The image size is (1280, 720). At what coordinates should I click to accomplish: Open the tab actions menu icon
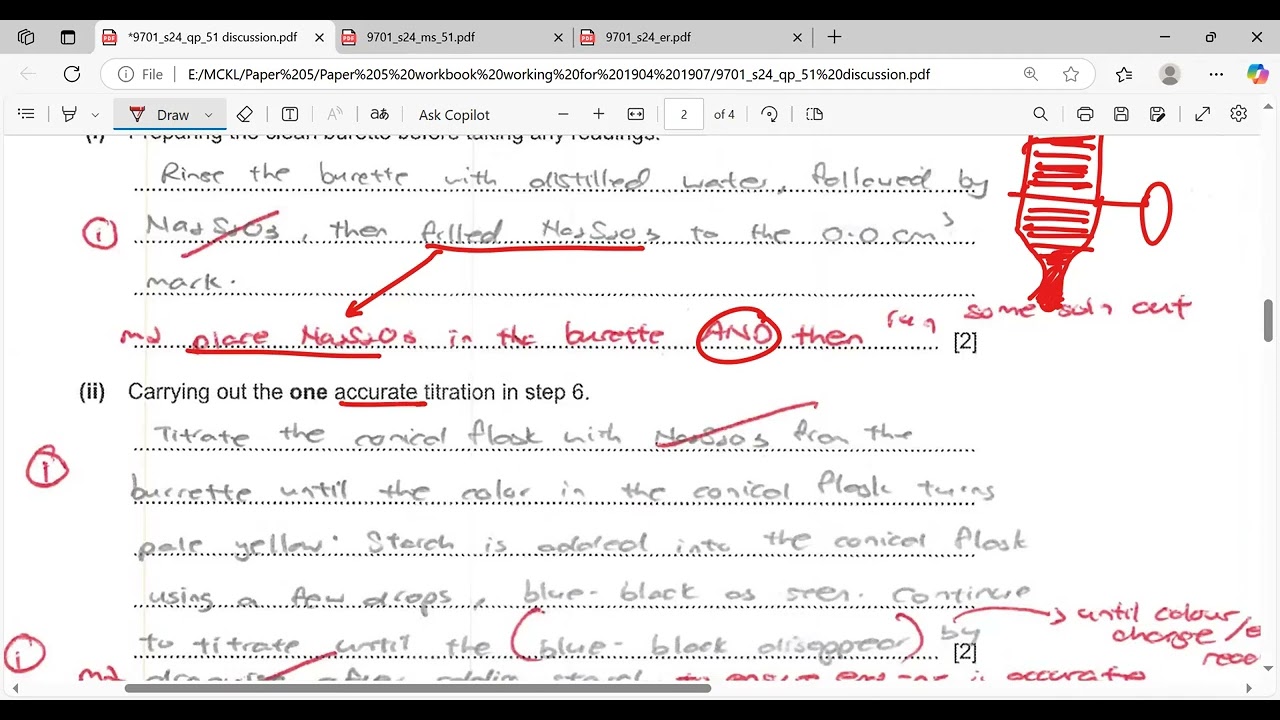[68, 37]
